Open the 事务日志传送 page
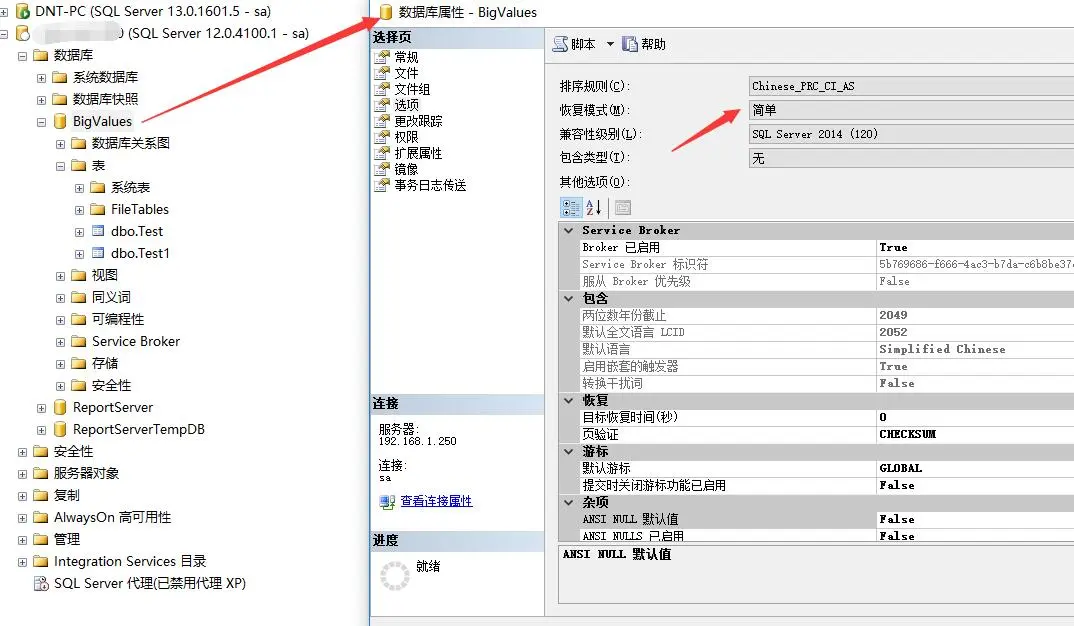 tap(429, 185)
